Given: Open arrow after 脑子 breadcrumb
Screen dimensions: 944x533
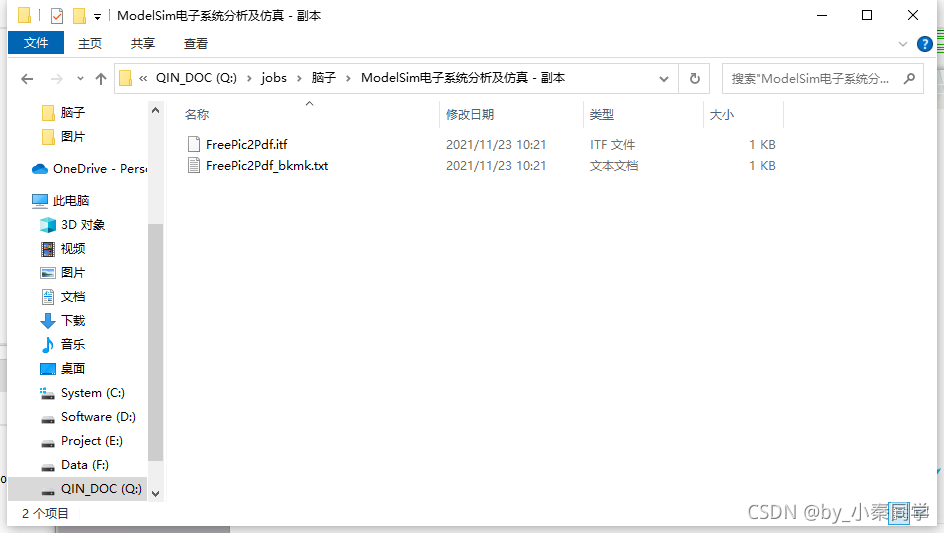Looking at the screenshot, I should point(348,78).
